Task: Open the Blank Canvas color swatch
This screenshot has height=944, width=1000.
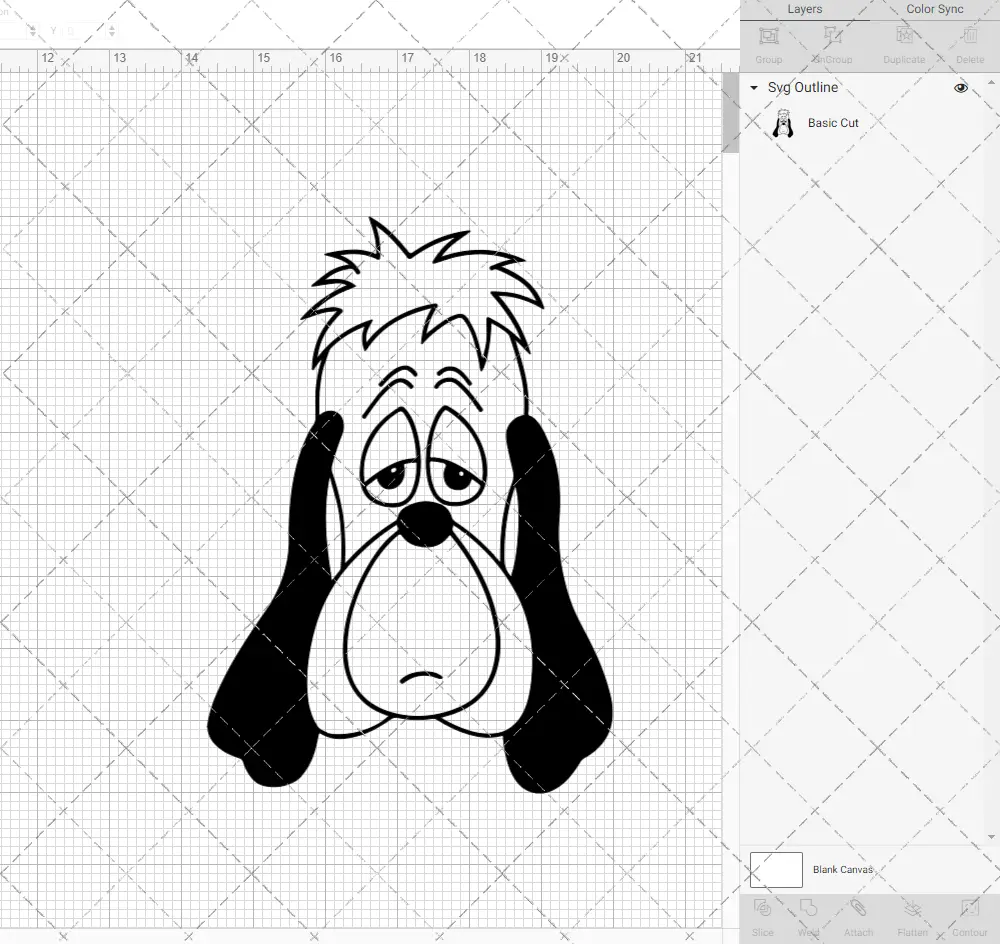Action: coord(775,869)
